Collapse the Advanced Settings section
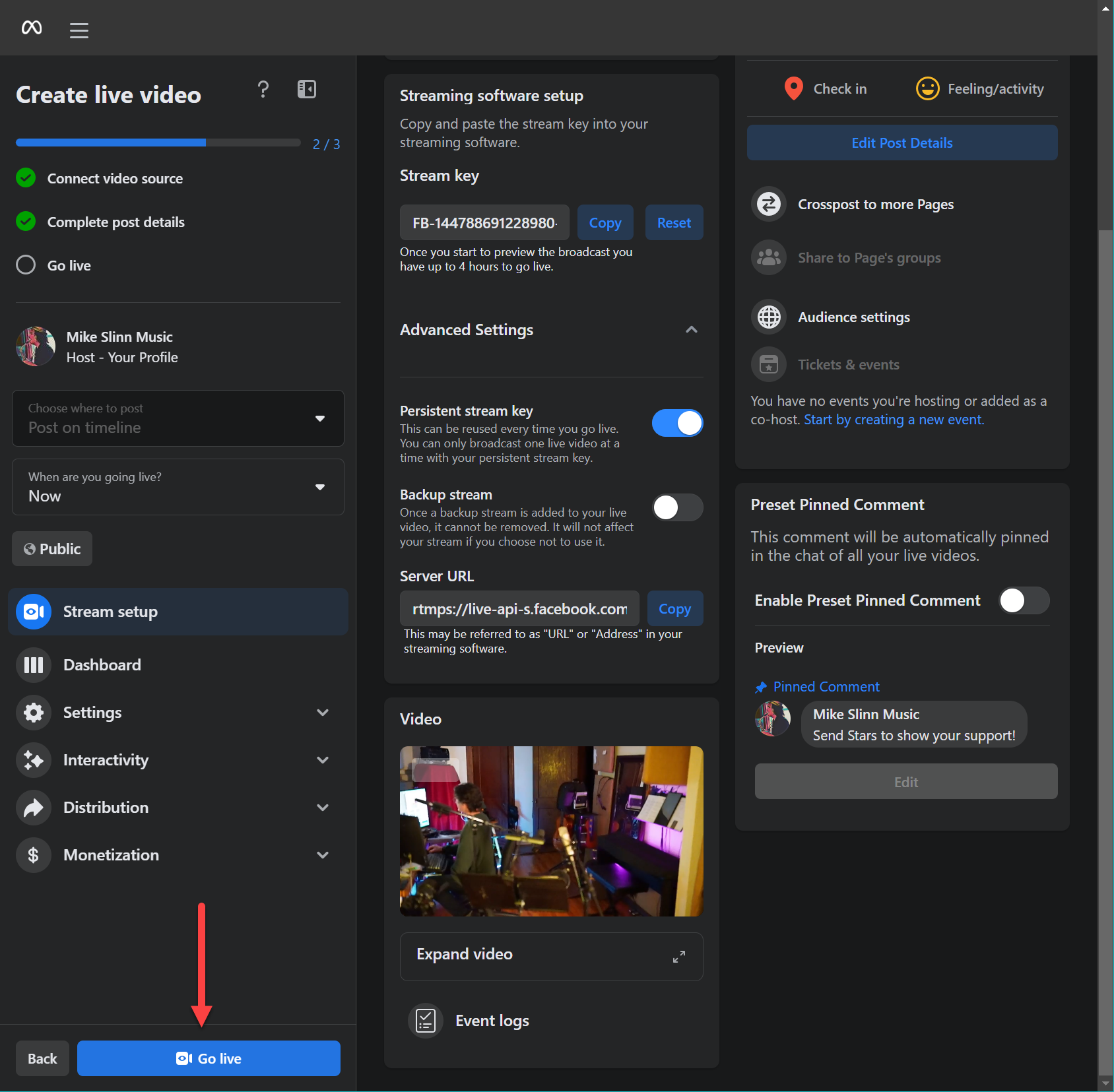 (x=691, y=330)
